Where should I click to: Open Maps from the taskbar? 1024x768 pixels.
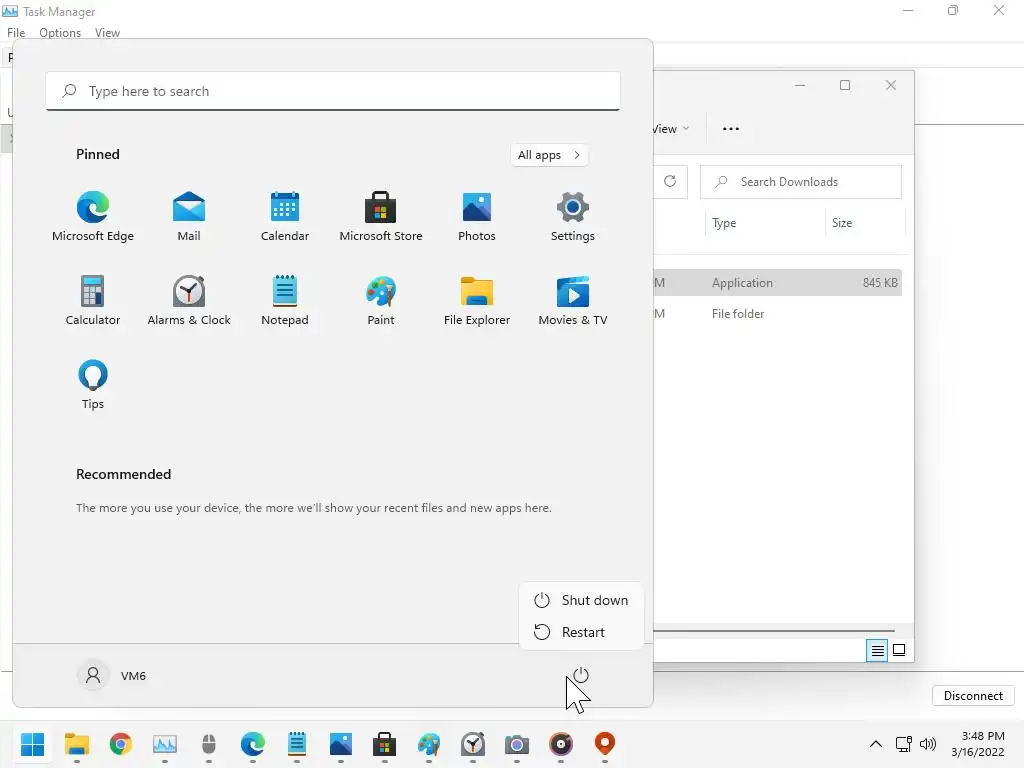(605, 744)
